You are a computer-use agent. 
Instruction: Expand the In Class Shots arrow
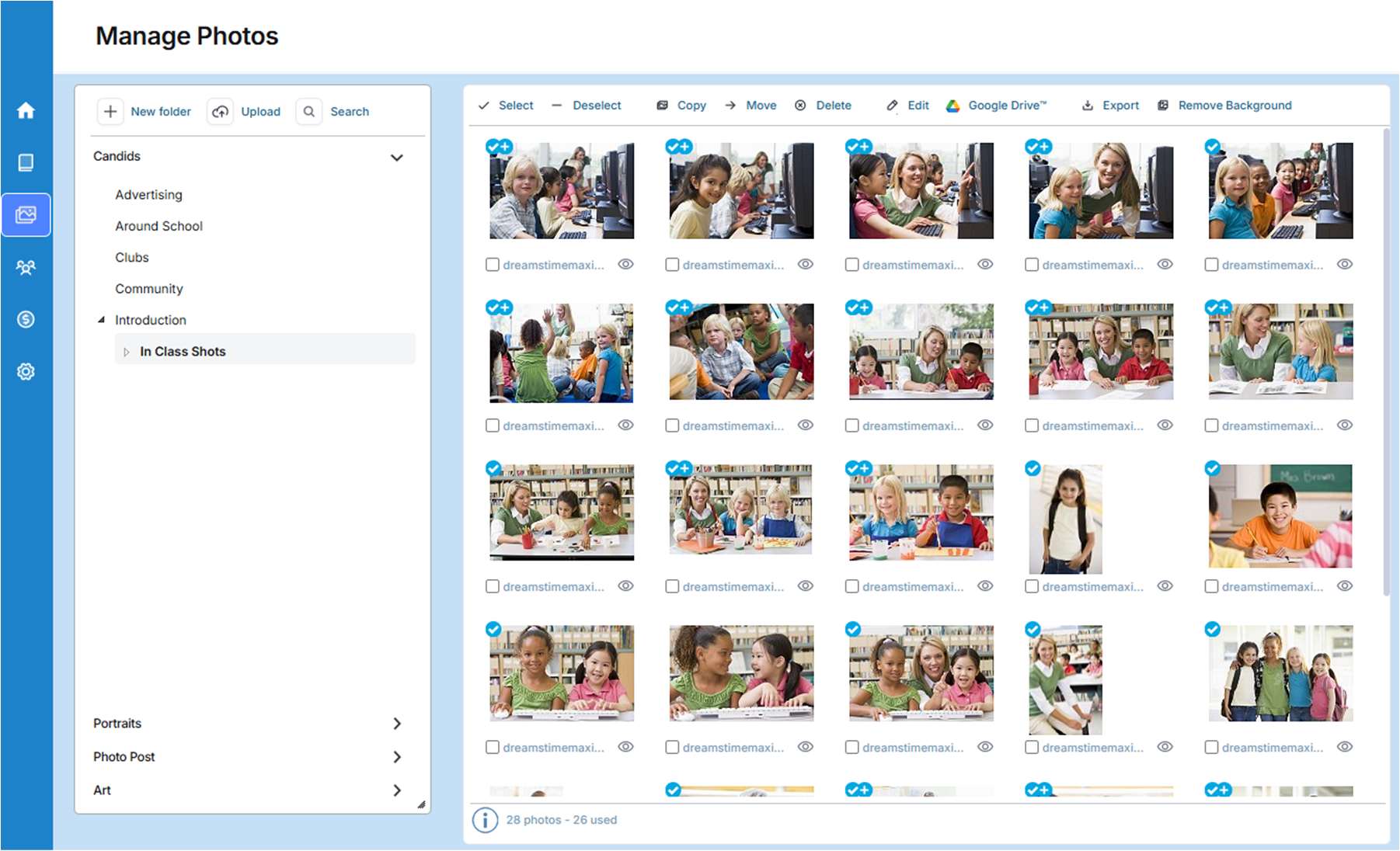126,352
